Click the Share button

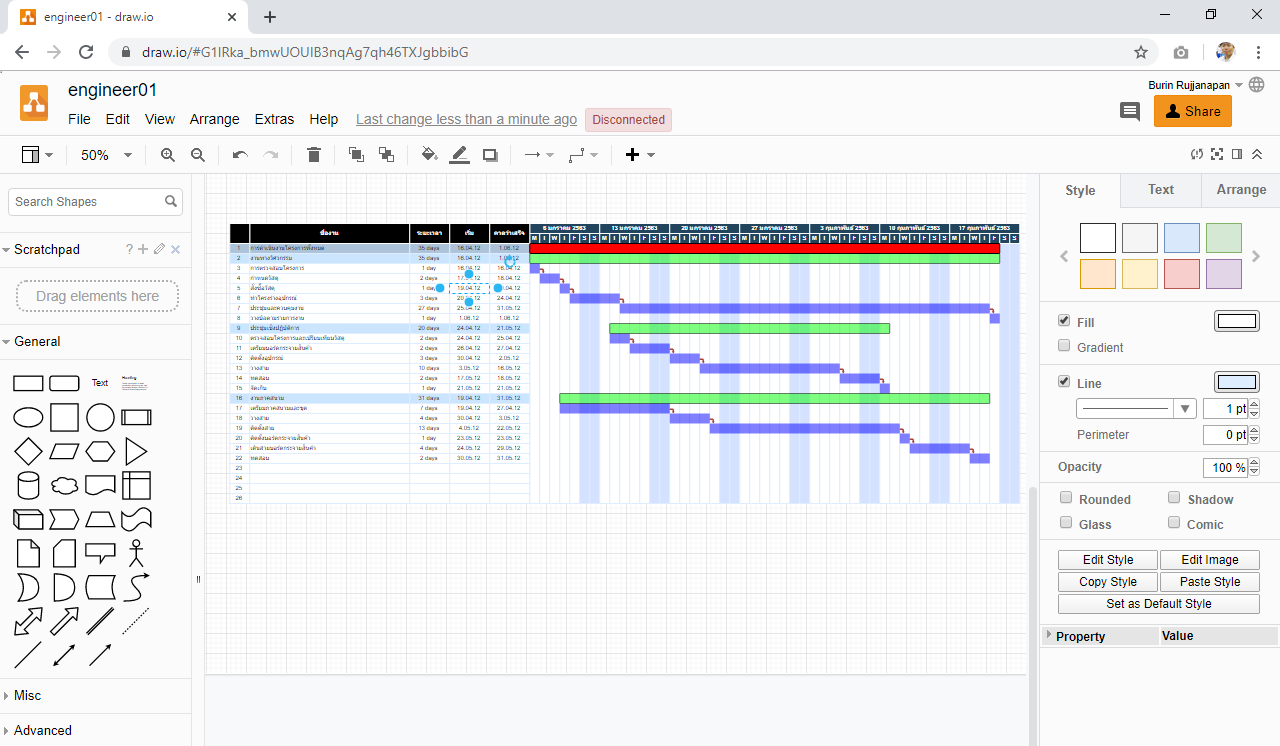[x=1192, y=112]
